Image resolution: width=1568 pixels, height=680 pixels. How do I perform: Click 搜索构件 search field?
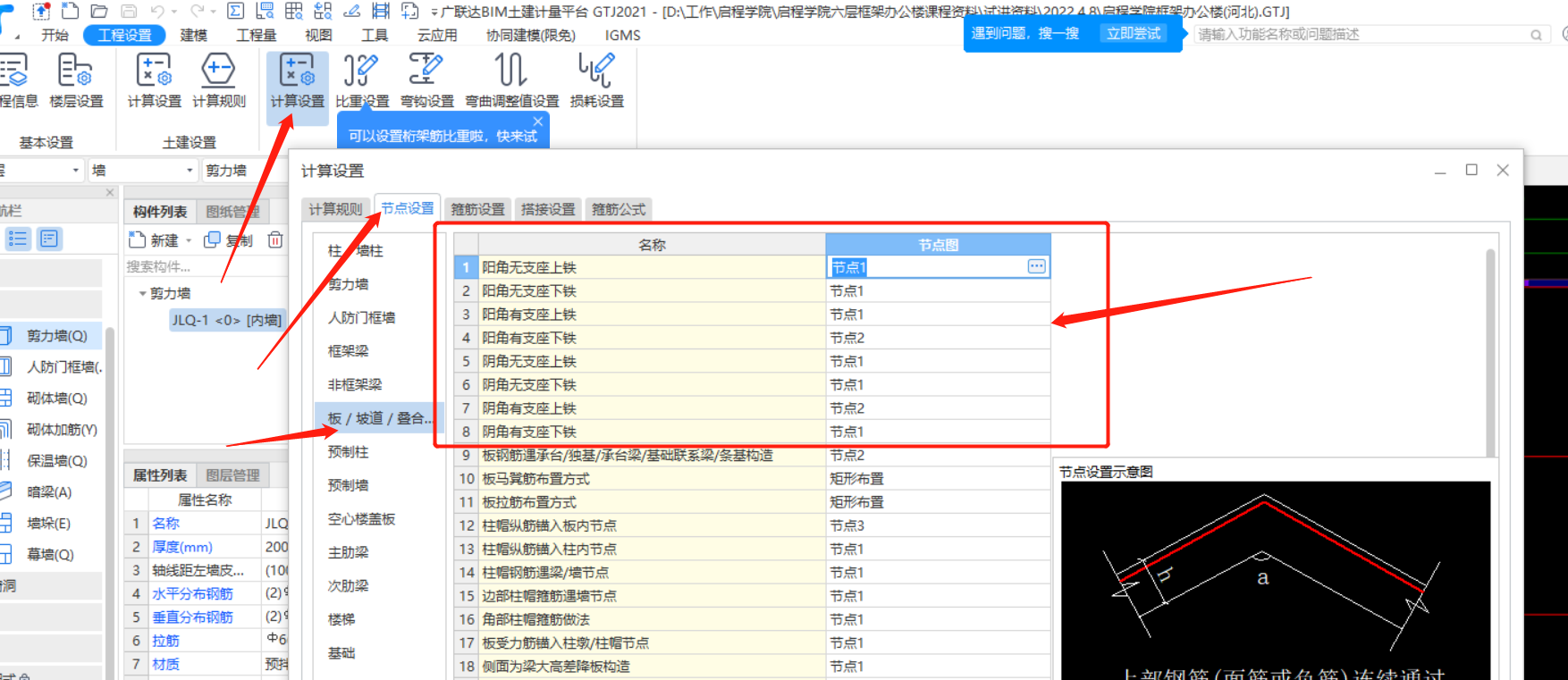207,266
